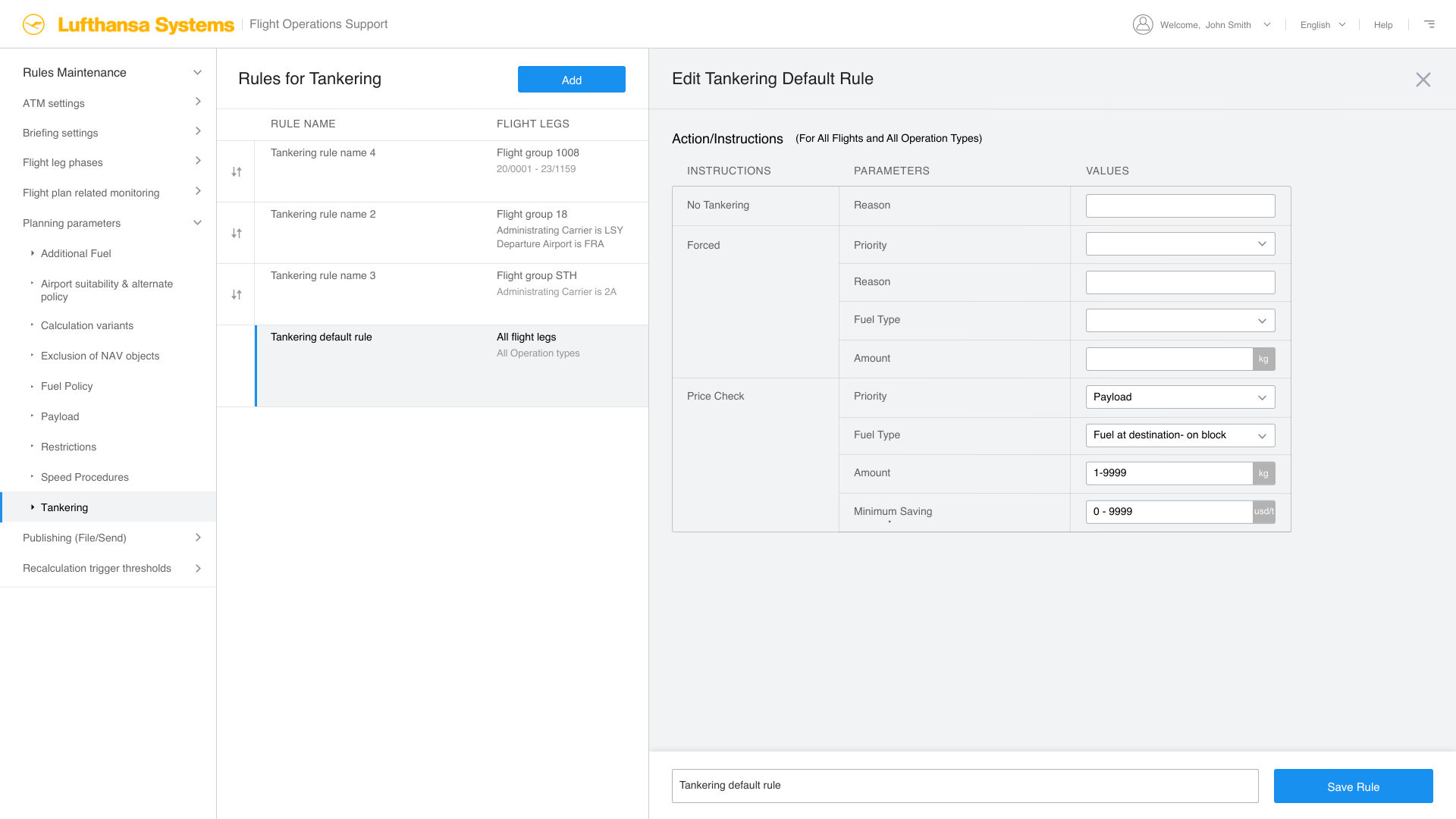
Task: Click the Price Check Amount field showing 1-9999
Action: point(1169,473)
